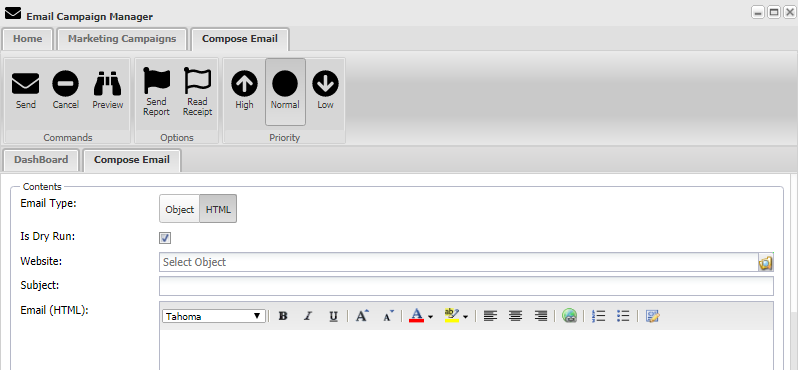Switch to the Marketing Campaigns tab
This screenshot has height=370, width=798.
122,39
